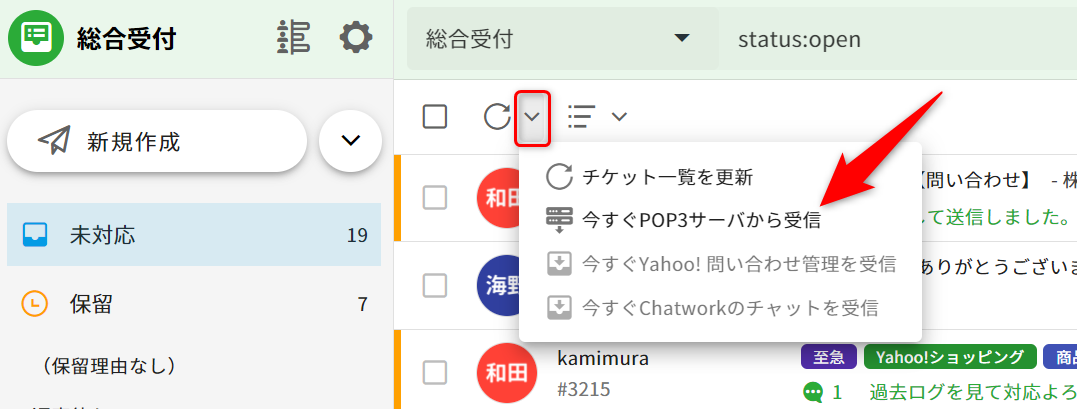Check the first ticket row checkbox
This screenshot has width=1077, height=409.
pyautogui.click(x=435, y=198)
